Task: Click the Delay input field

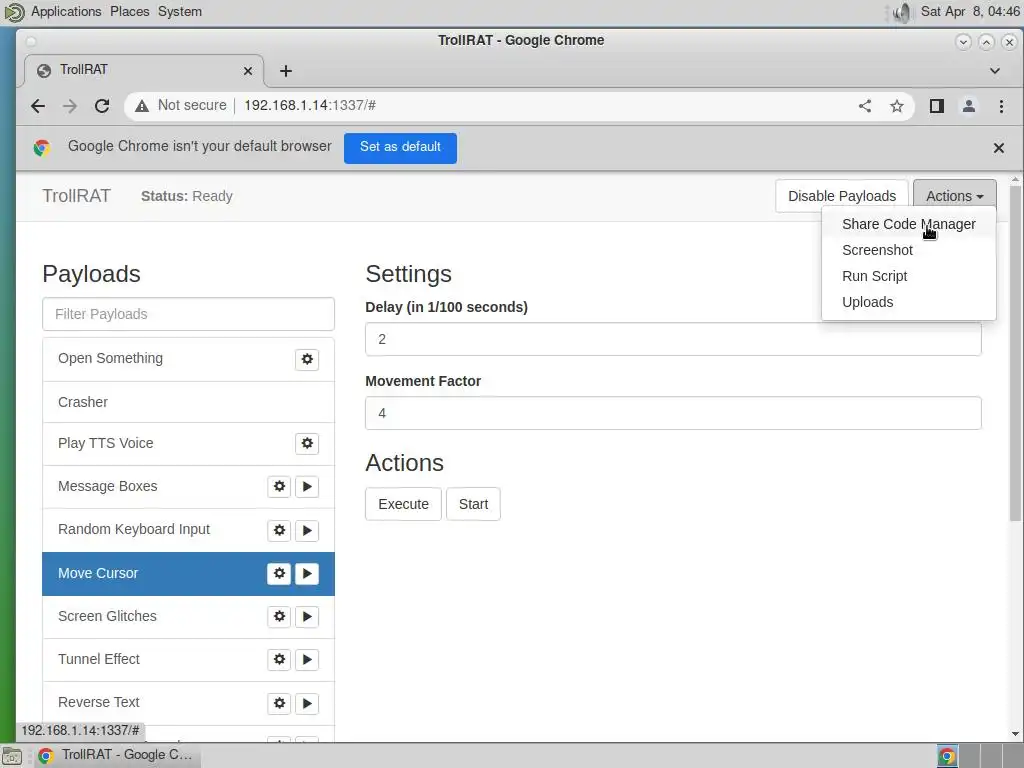Action: (x=673, y=339)
